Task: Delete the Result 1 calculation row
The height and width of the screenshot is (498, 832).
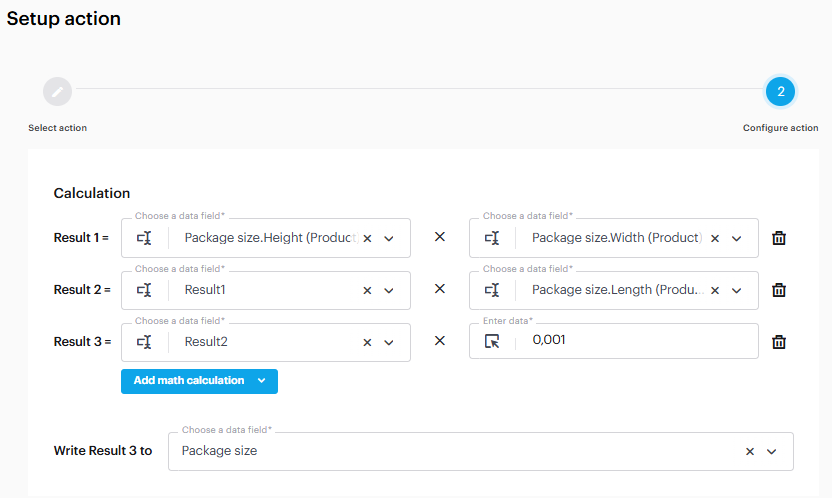Action: pyautogui.click(x=779, y=238)
